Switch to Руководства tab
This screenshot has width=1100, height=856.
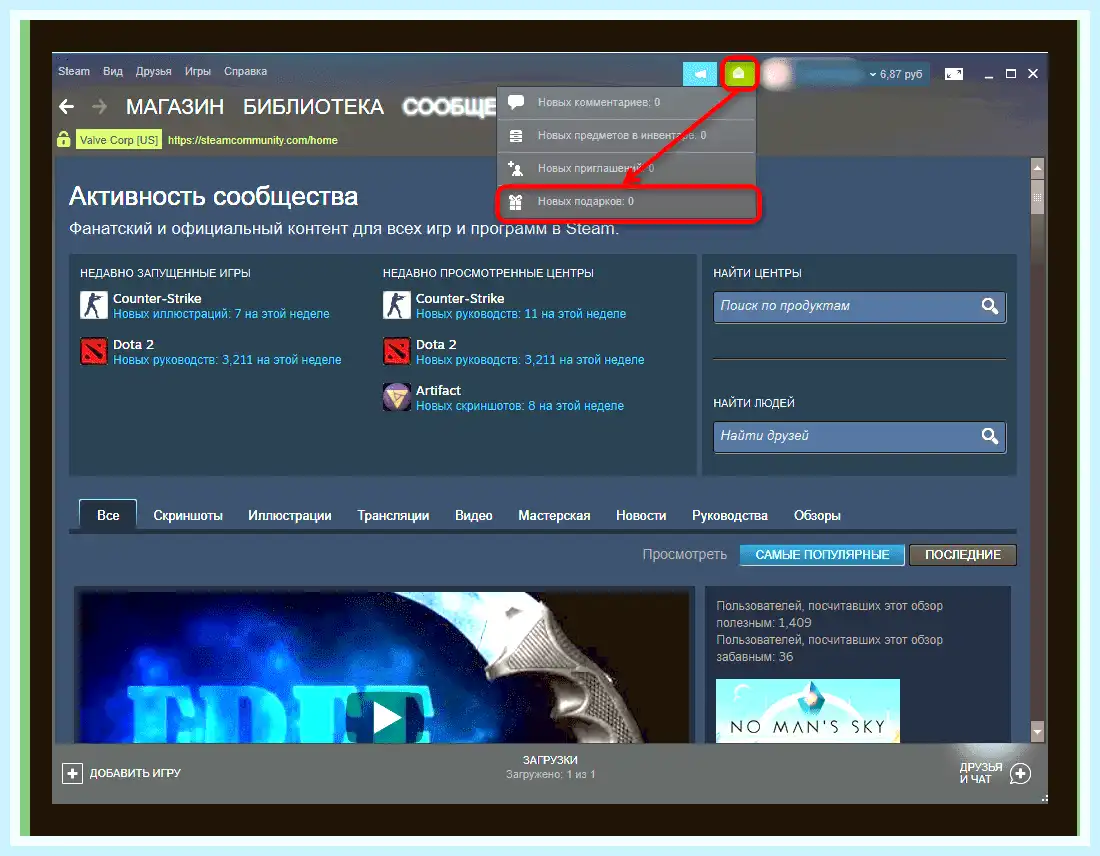point(730,515)
